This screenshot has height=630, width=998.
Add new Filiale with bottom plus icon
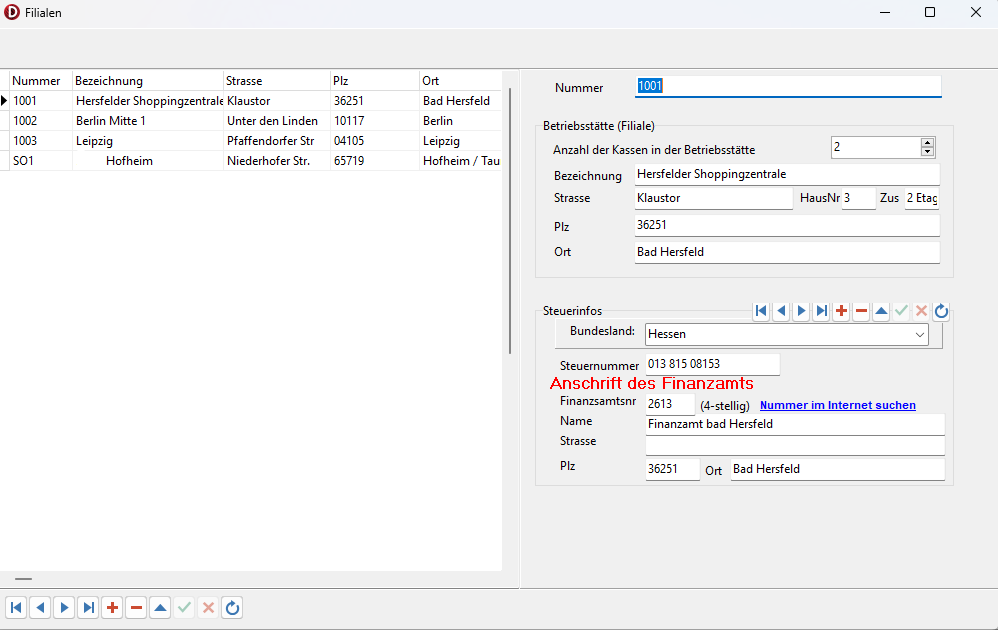pyautogui.click(x=113, y=608)
